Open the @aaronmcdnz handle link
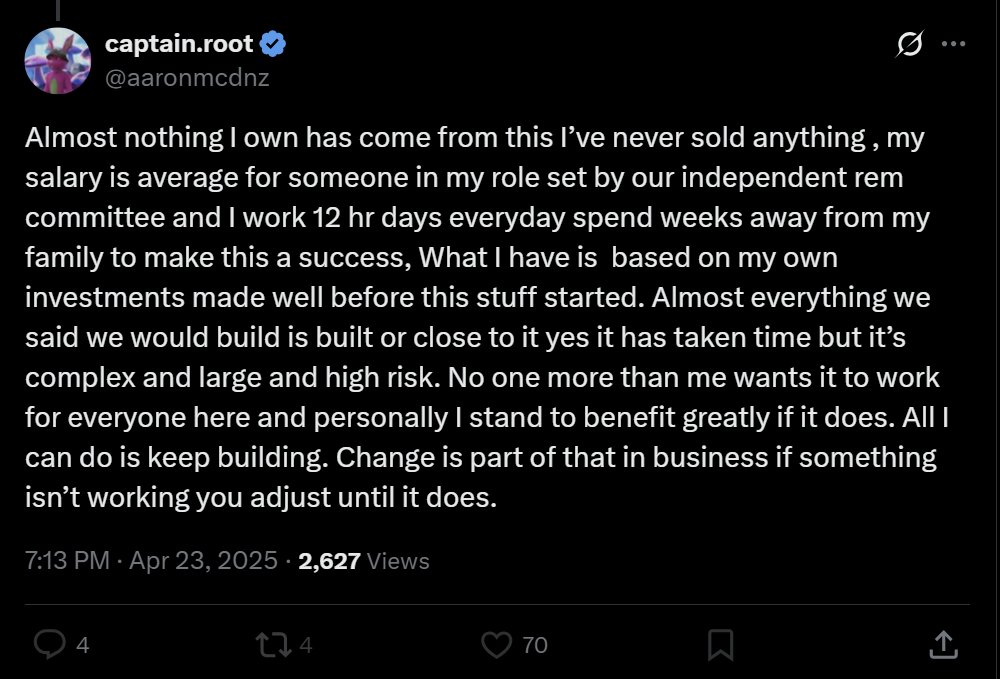This screenshot has width=1000, height=679. point(187,76)
